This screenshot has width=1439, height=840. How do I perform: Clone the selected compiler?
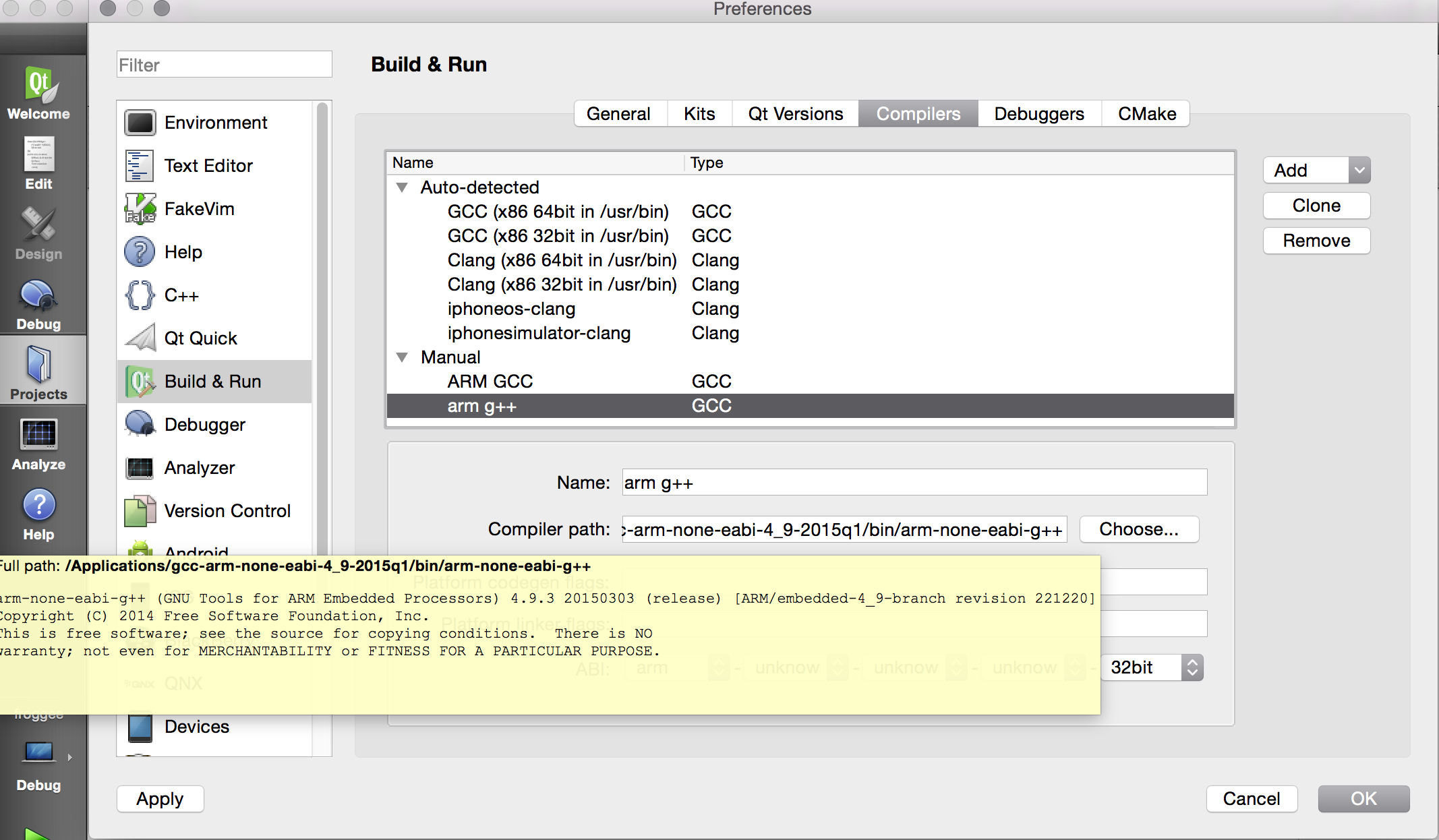coord(1316,206)
